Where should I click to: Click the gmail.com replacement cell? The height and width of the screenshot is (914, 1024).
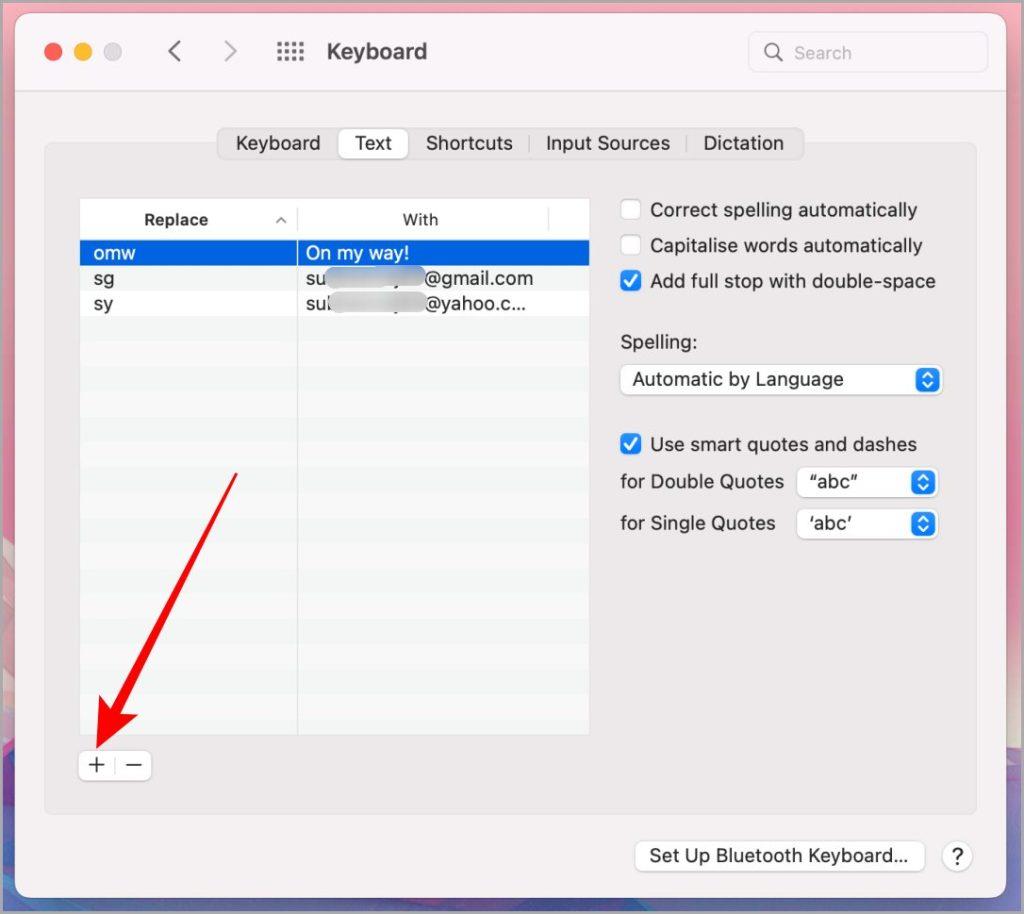tap(443, 278)
